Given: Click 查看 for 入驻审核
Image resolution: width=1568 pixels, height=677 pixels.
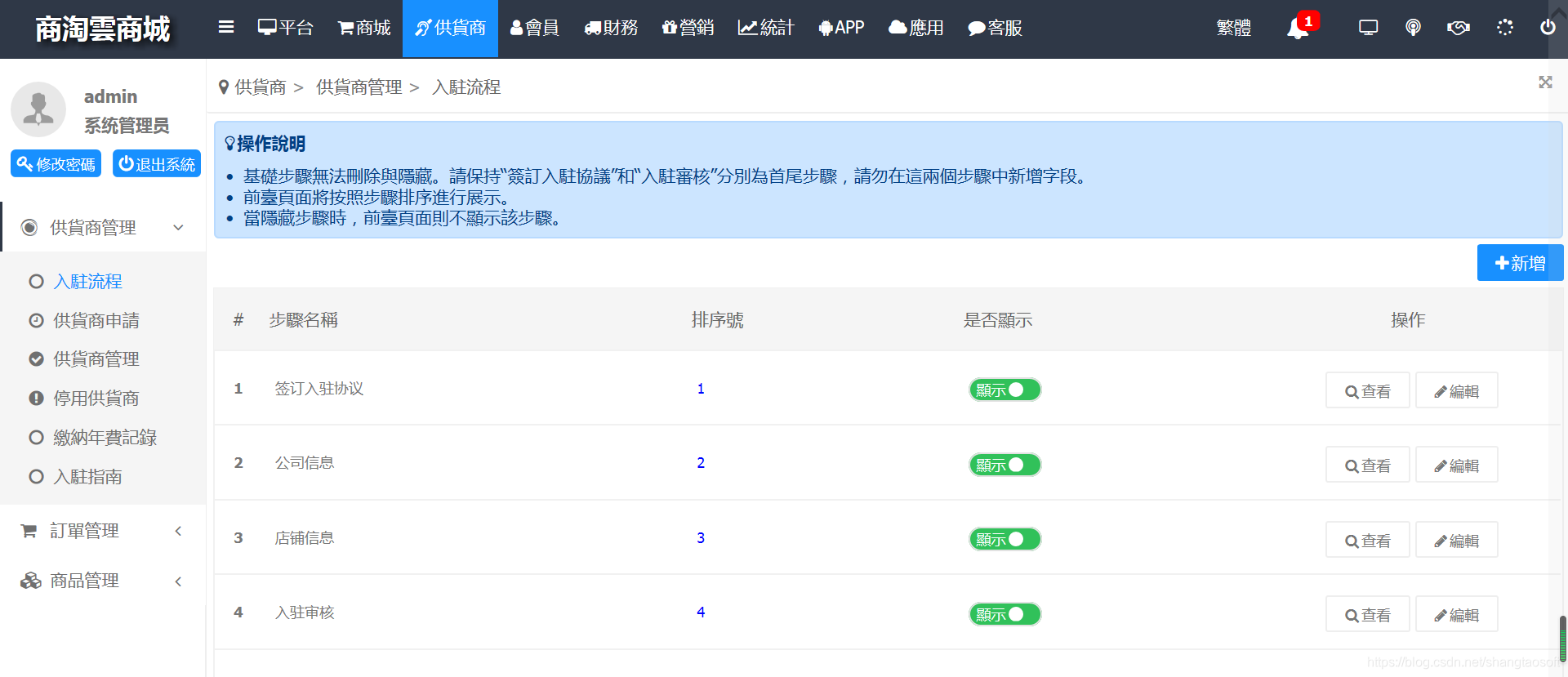Looking at the screenshot, I should (x=1367, y=614).
